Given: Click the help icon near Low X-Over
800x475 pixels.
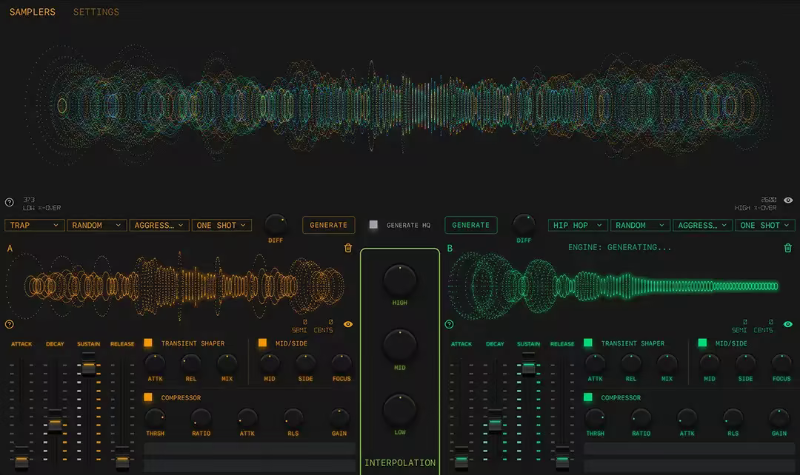Looking at the screenshot, I should (x=9, y=202).
